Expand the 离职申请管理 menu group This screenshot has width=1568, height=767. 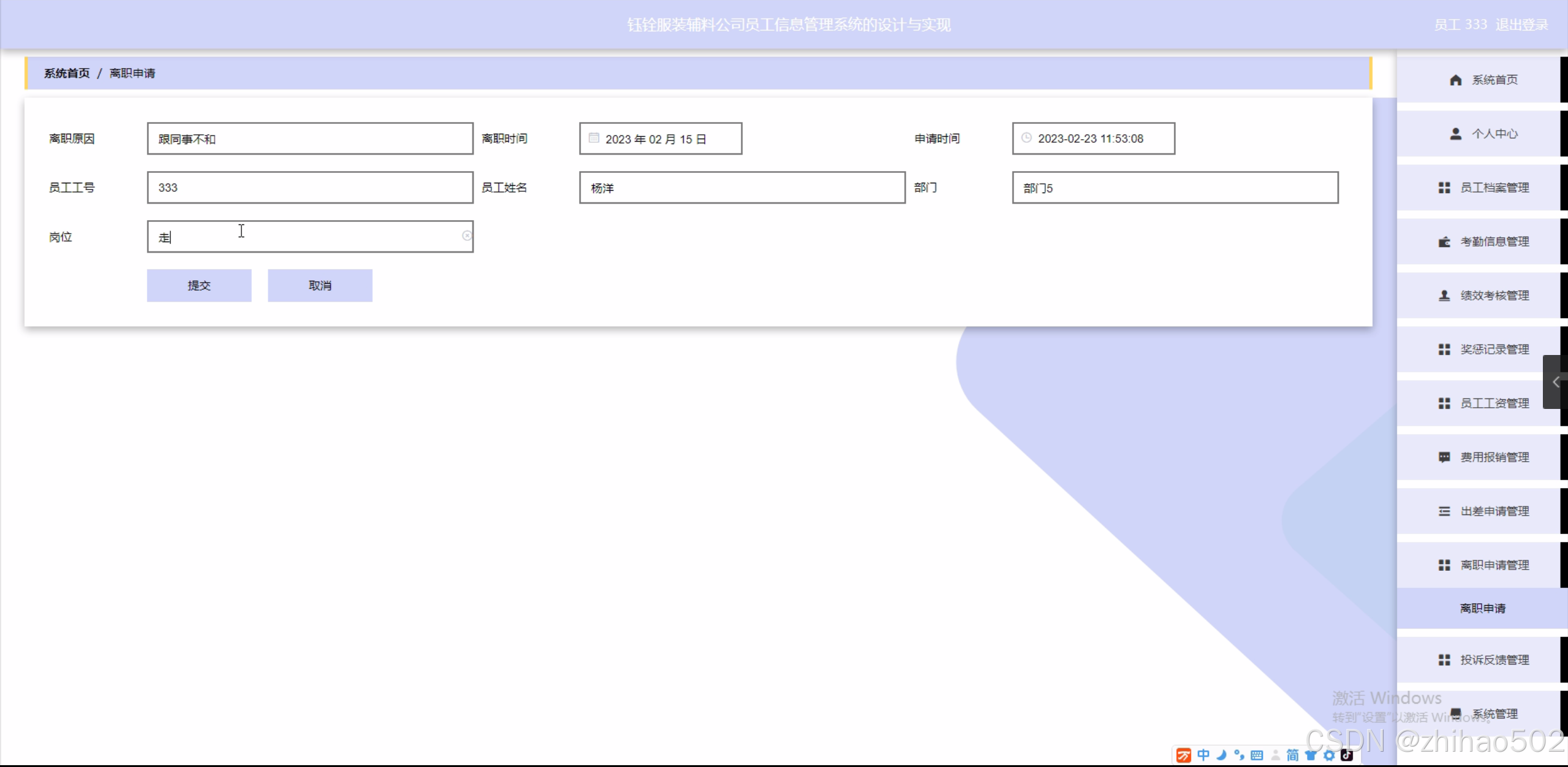pos(1494,565)
